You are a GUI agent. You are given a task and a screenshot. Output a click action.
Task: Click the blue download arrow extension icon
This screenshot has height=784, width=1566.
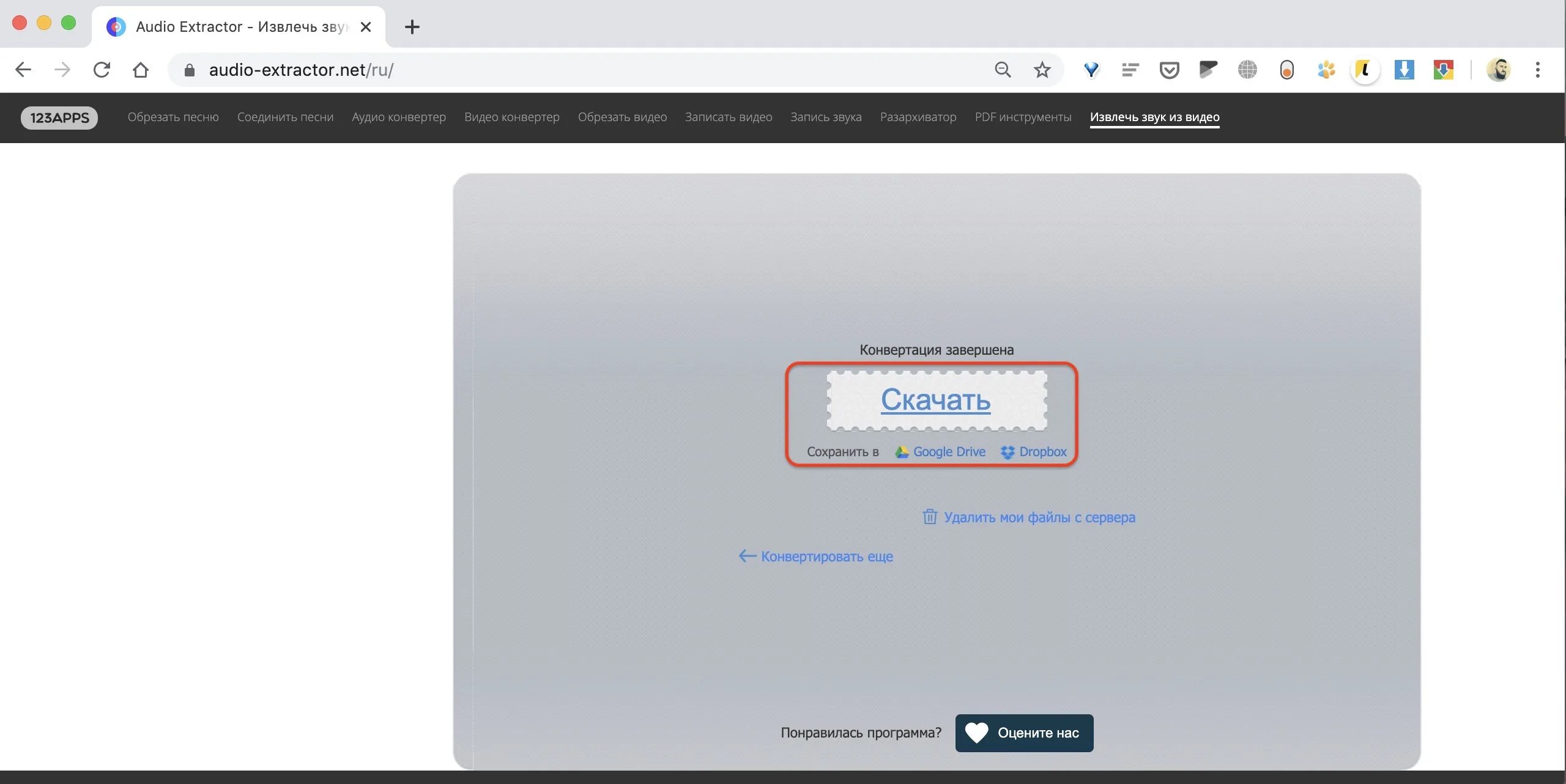[x=1404, y=70]
